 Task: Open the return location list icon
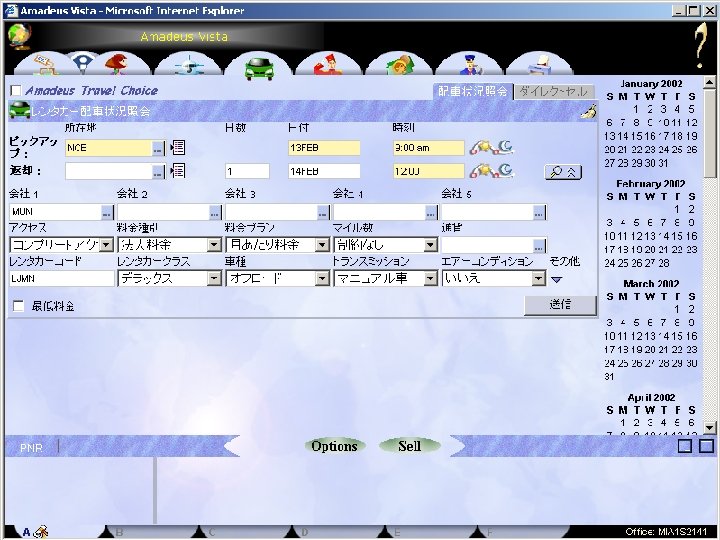[x=178, y=171]
